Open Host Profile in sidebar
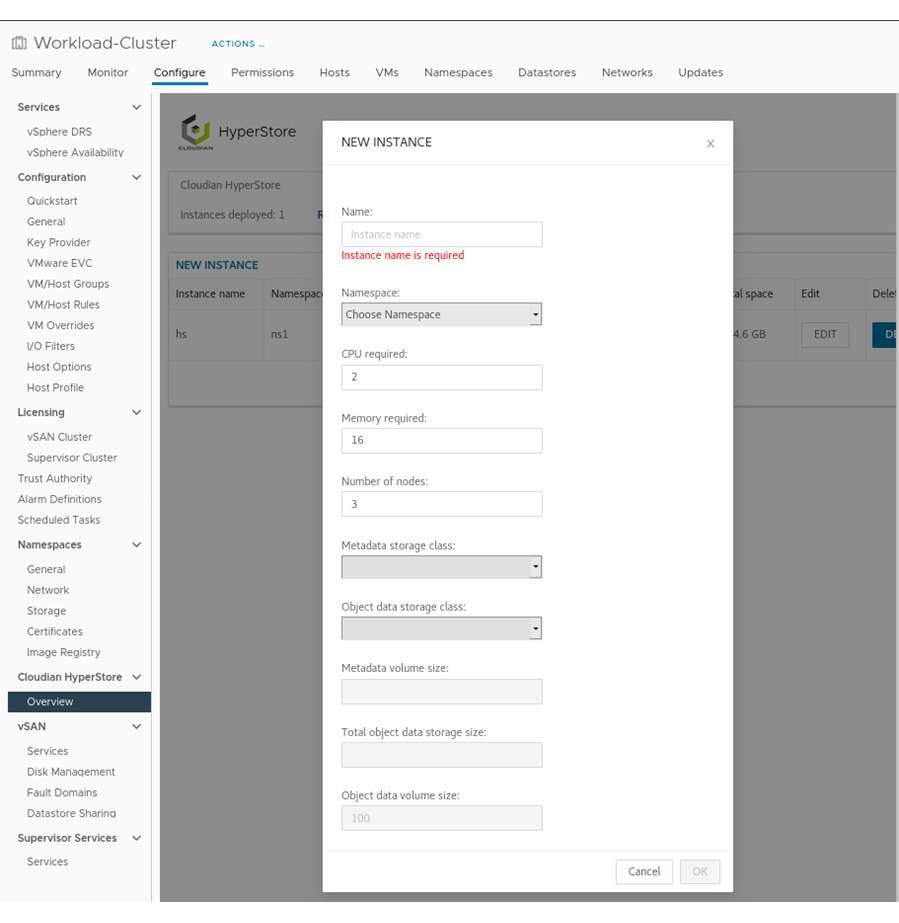 point(55,387)
